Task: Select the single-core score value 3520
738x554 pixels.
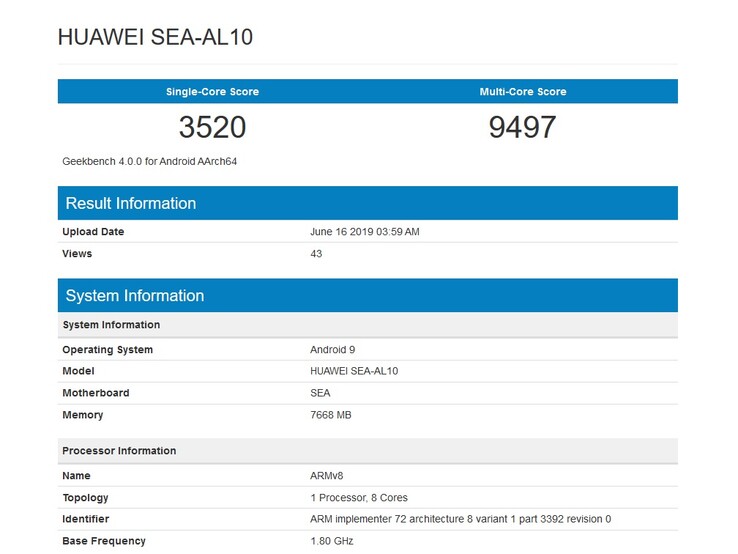Action: pos(212,127)
